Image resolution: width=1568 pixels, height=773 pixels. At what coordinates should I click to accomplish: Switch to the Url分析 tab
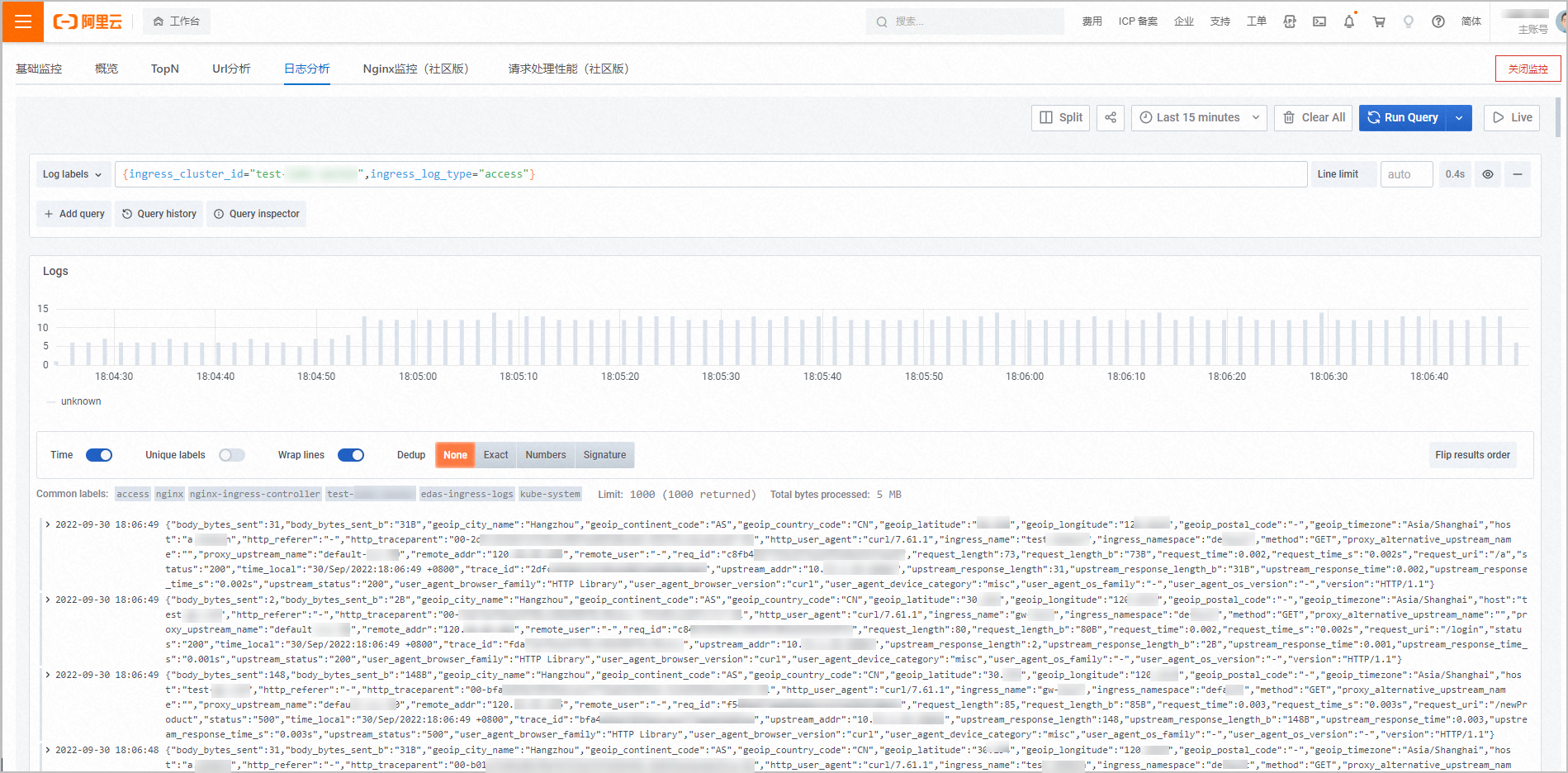(x=231, y=69)
